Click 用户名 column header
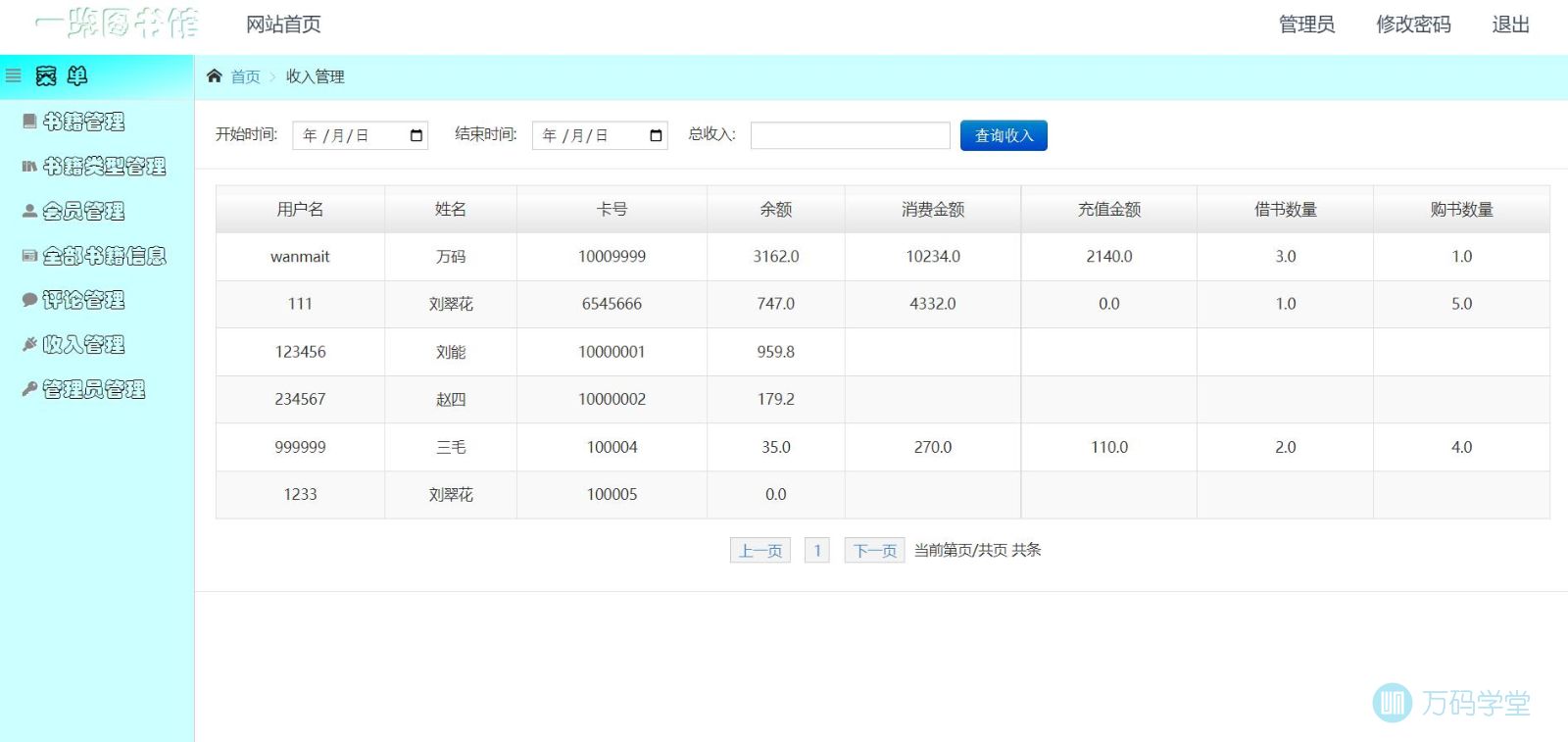 300,209
